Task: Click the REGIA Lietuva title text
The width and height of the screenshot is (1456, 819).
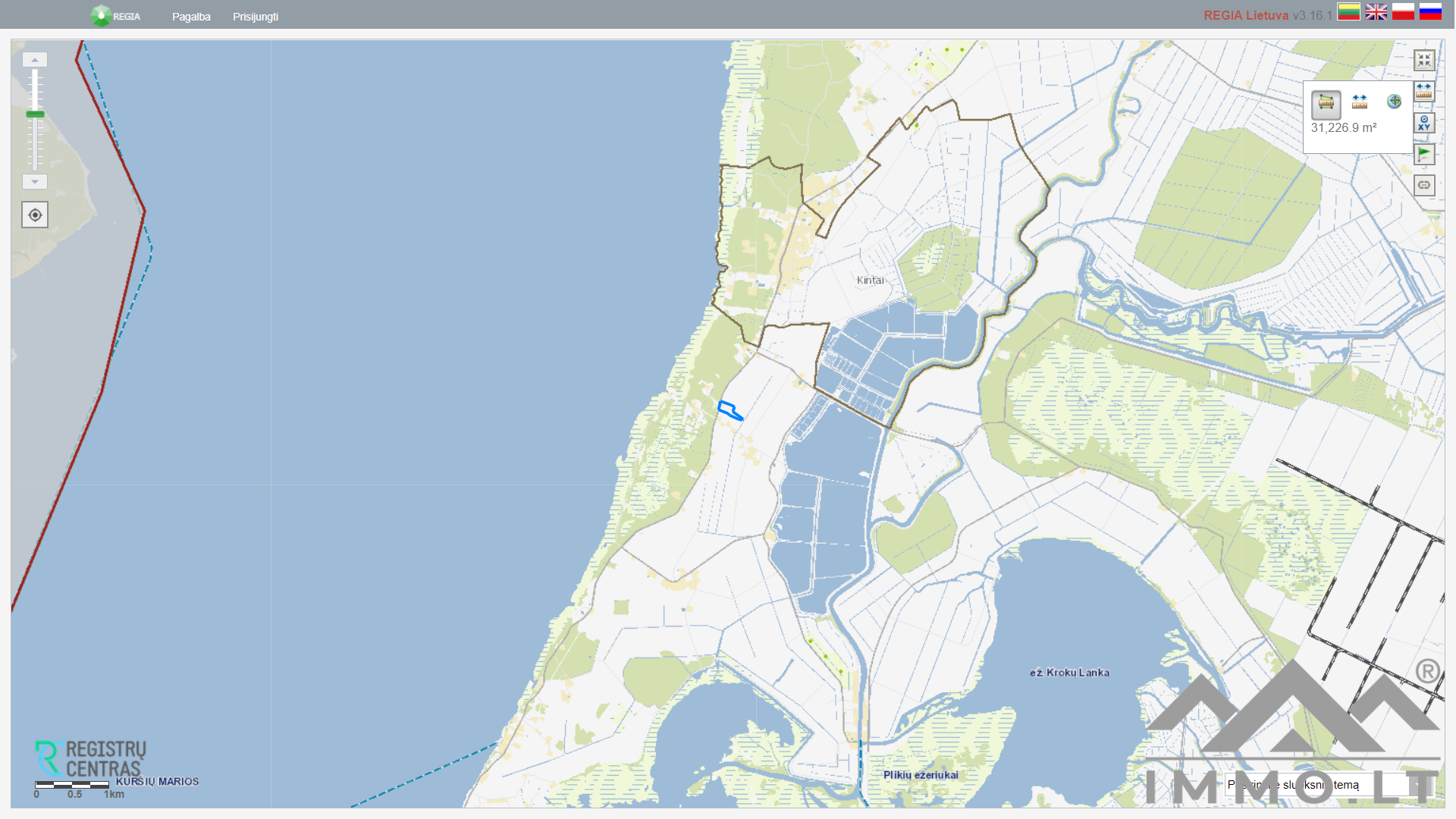Action: (x=1246, y=15)
